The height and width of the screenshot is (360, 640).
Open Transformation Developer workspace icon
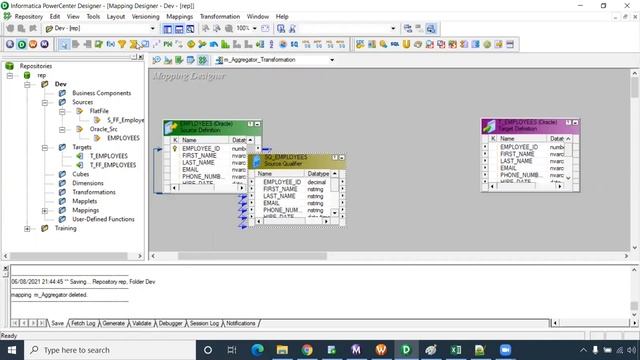pos(179,60)
